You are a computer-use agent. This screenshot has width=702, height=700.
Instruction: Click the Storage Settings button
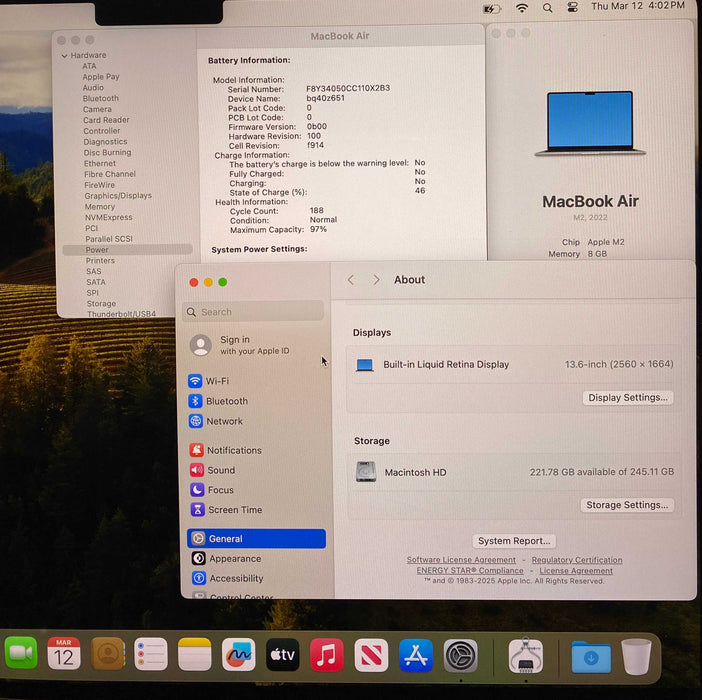tap(627, 505)
